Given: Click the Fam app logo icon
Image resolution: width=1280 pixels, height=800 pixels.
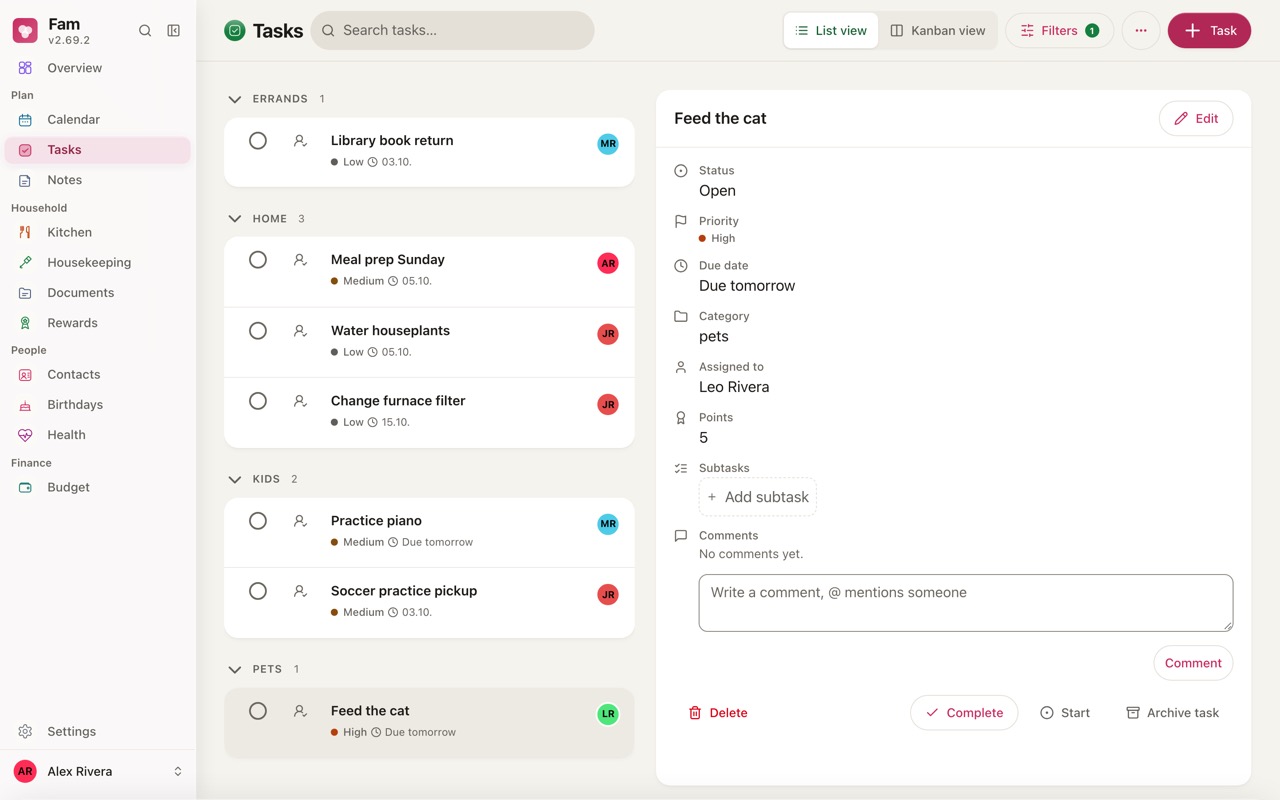Looking at the screenshot, I should 25,31.
